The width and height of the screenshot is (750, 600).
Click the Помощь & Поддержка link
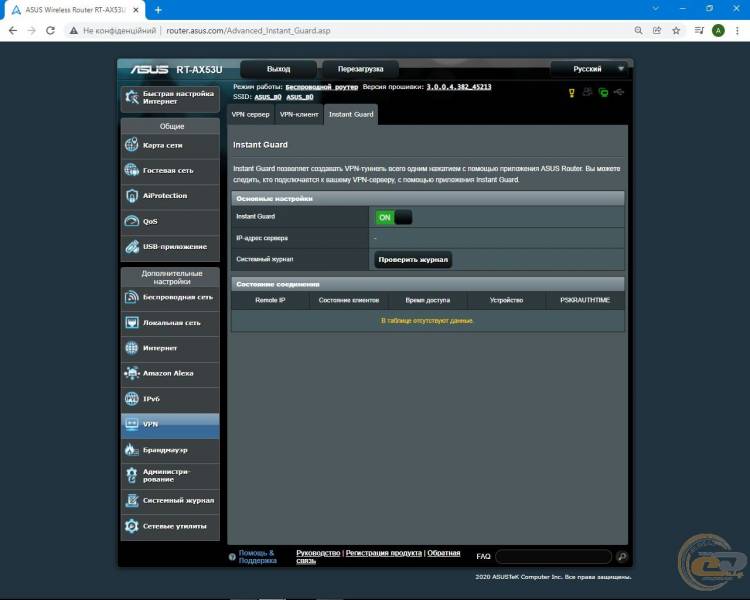257,556
